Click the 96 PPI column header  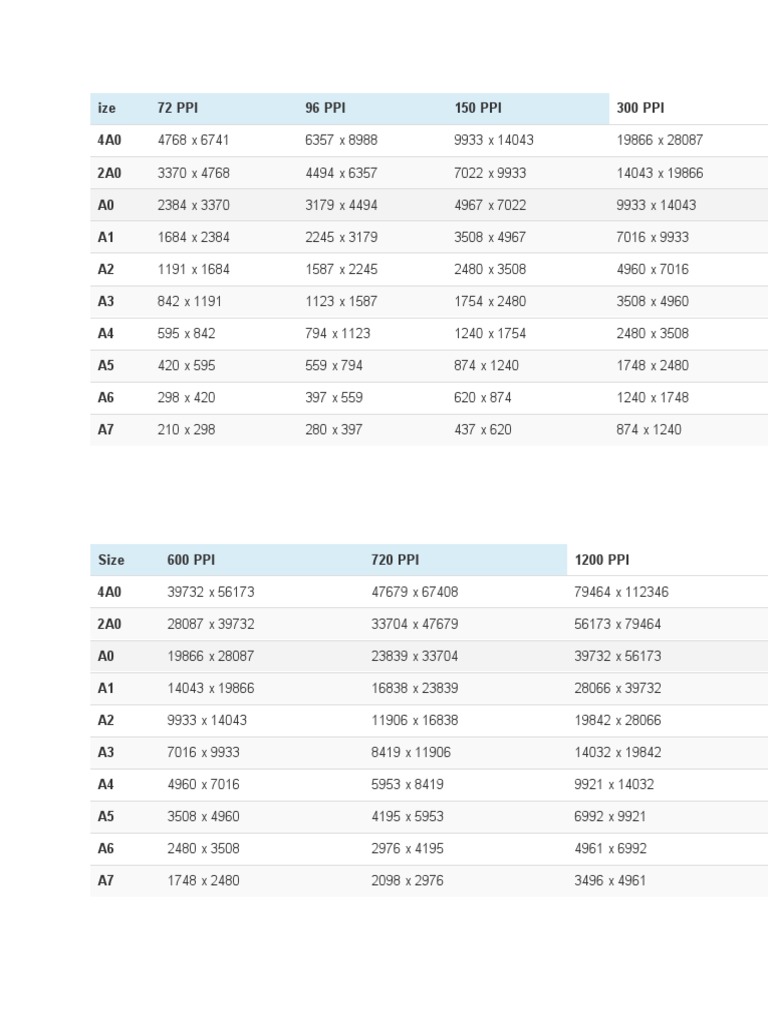325,108
